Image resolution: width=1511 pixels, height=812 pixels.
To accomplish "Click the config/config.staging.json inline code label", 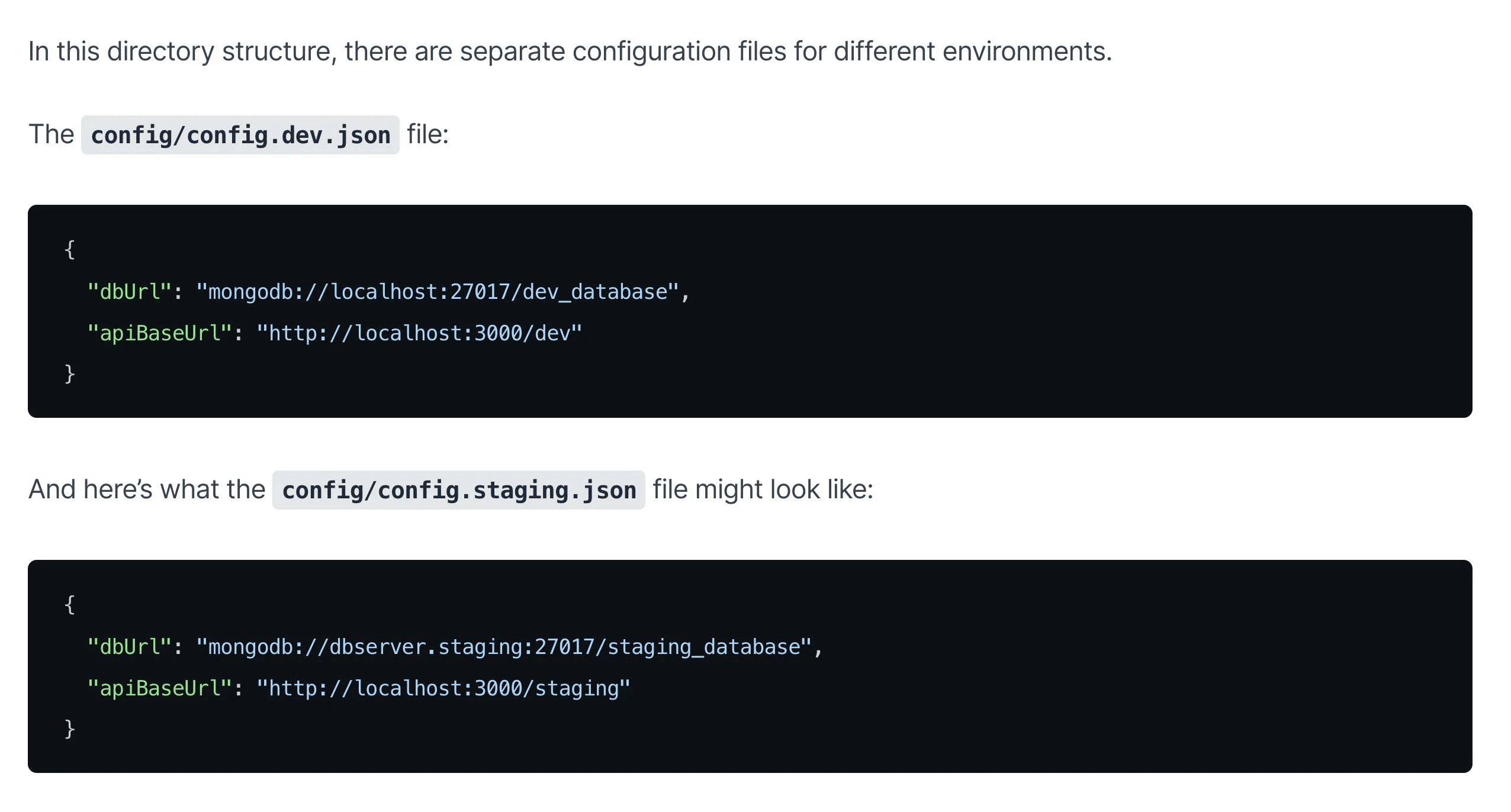I will [x=459, y=491].
